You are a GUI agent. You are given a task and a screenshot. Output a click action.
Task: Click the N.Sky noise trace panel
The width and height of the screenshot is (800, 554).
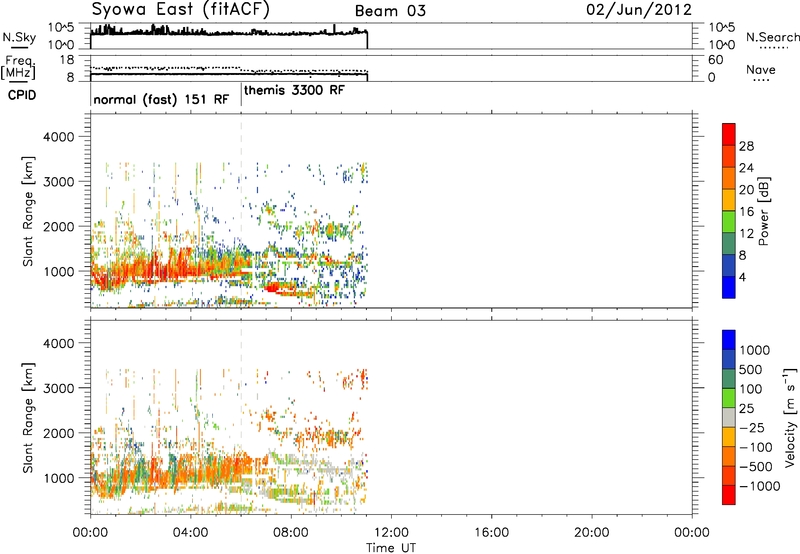pos(391,36)
